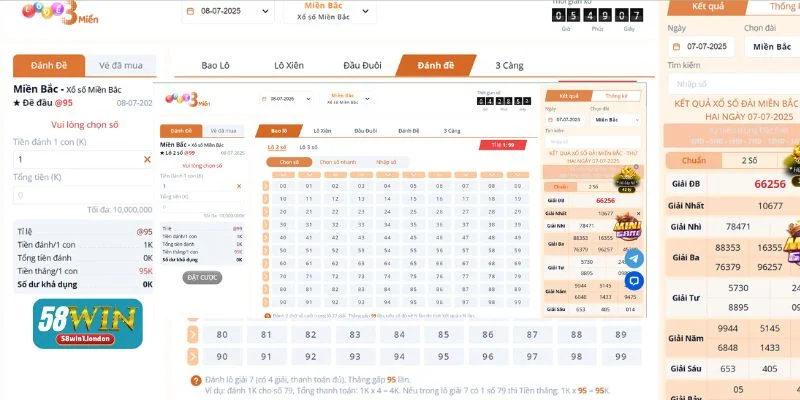Open the Lô Xiên tab on main page
The height and width of the screenshot is (400, 800).
(289, 65)
